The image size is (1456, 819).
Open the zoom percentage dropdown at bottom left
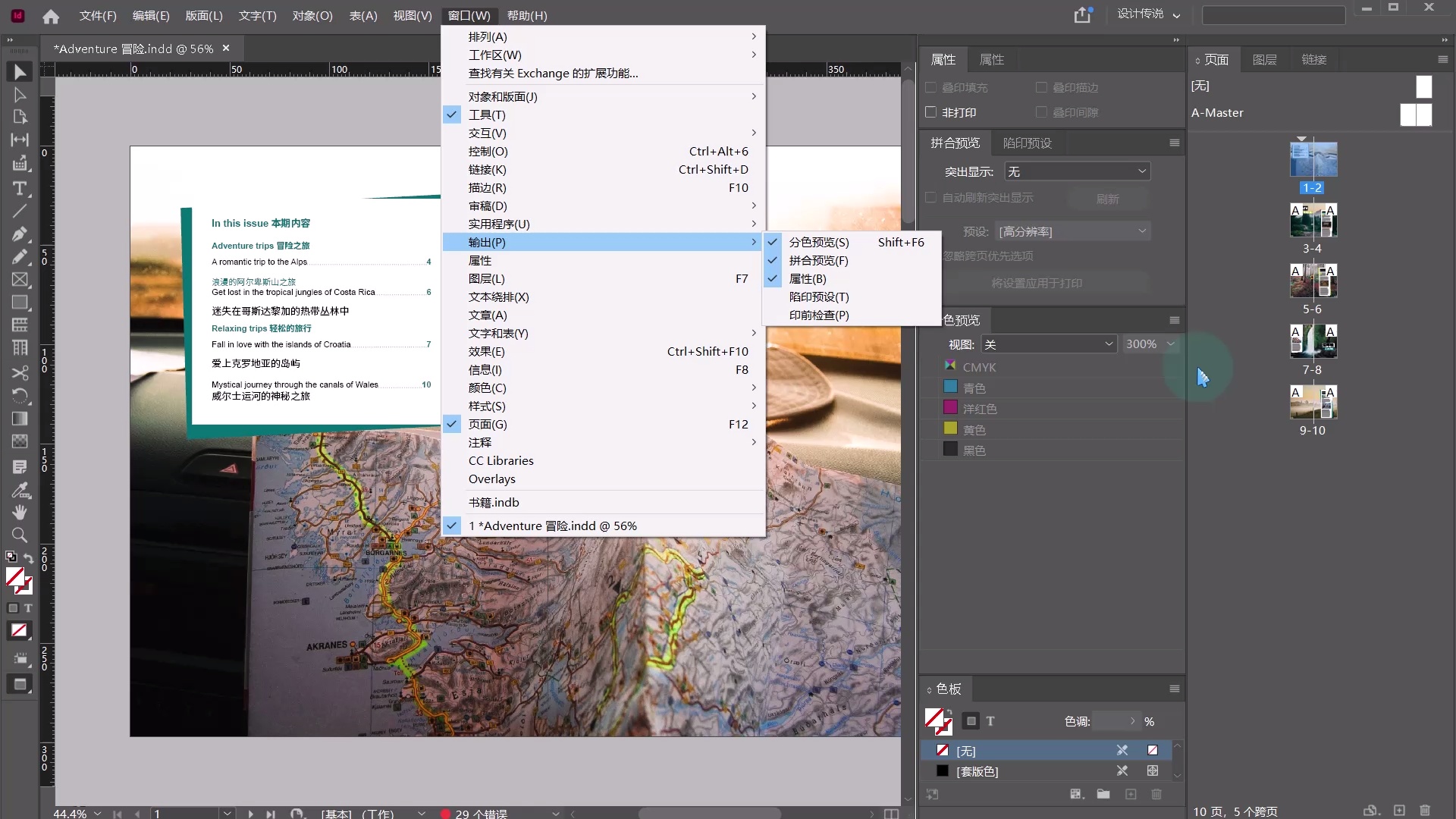[x=96, y=813]
